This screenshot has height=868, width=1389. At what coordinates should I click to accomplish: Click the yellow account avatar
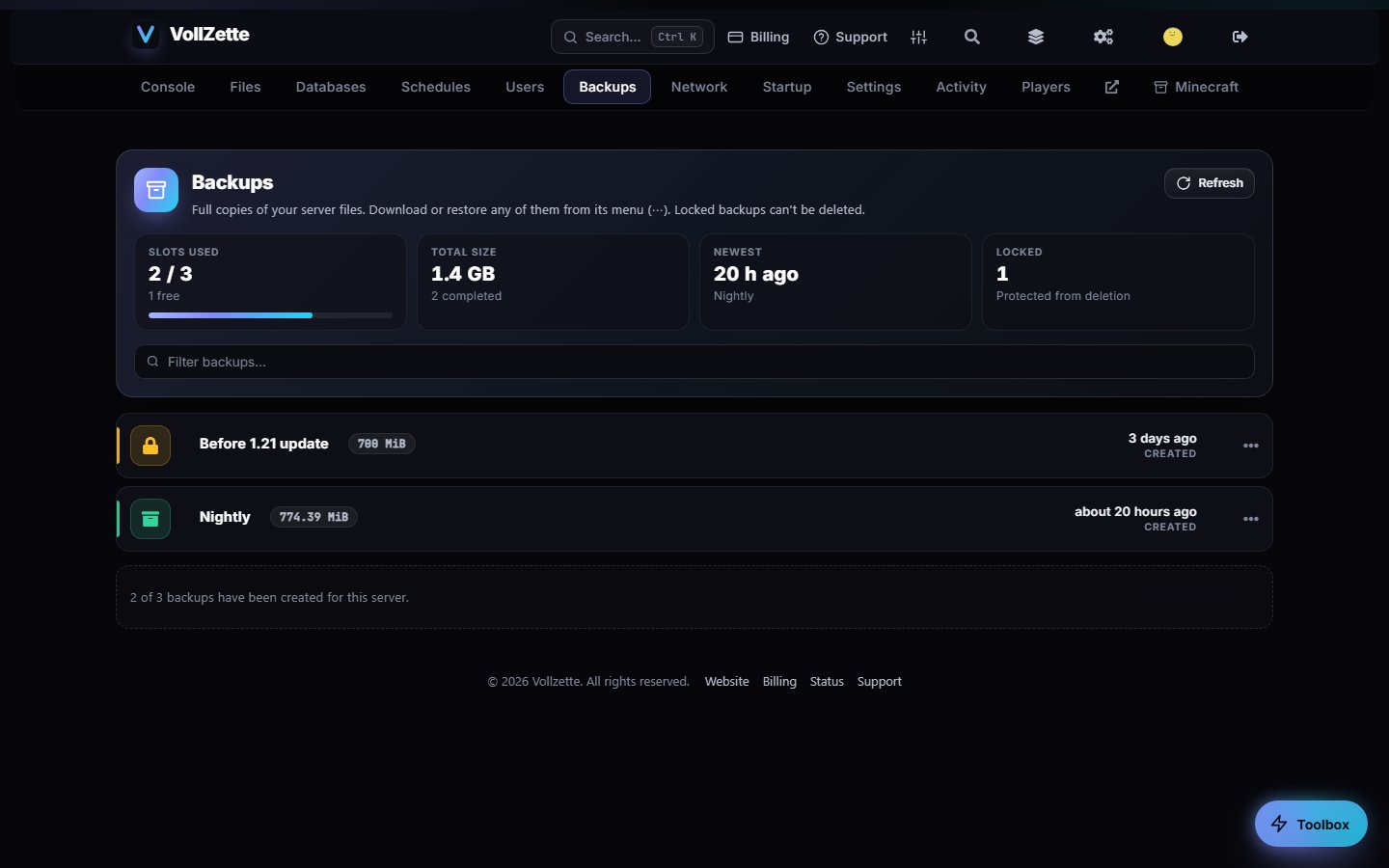(x=1173, y=37)
